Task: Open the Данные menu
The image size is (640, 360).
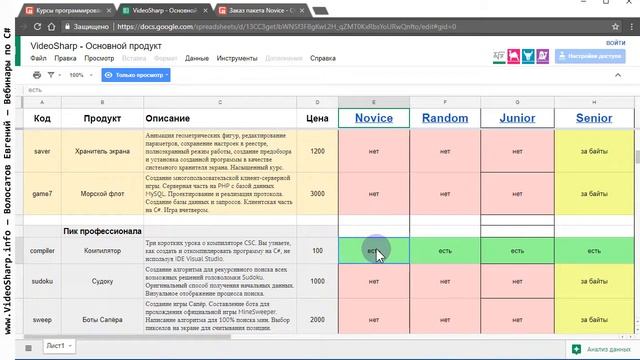Action: (197, 58)
